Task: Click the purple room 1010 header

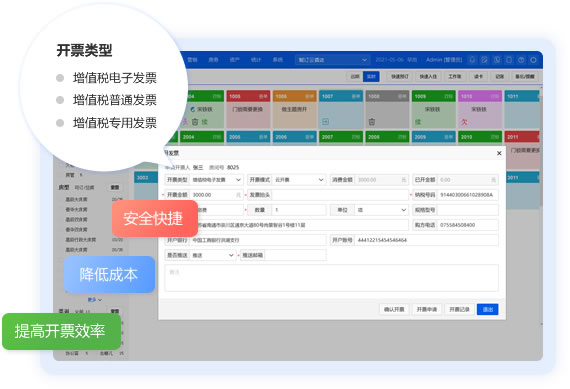Action: click(480, 96)
